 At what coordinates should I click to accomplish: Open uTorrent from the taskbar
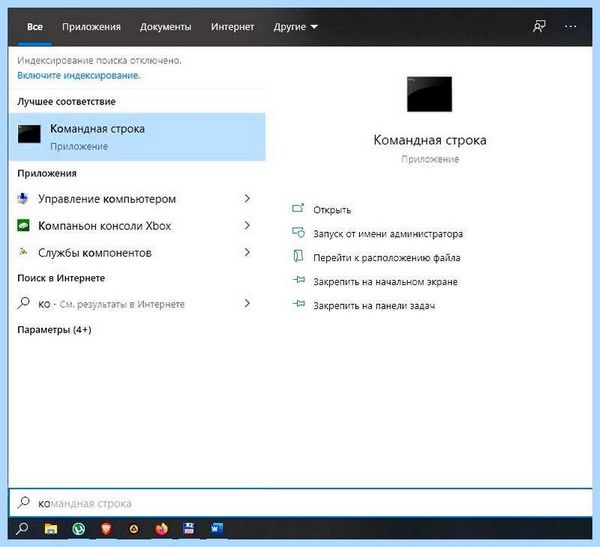(x=78, y=529)
